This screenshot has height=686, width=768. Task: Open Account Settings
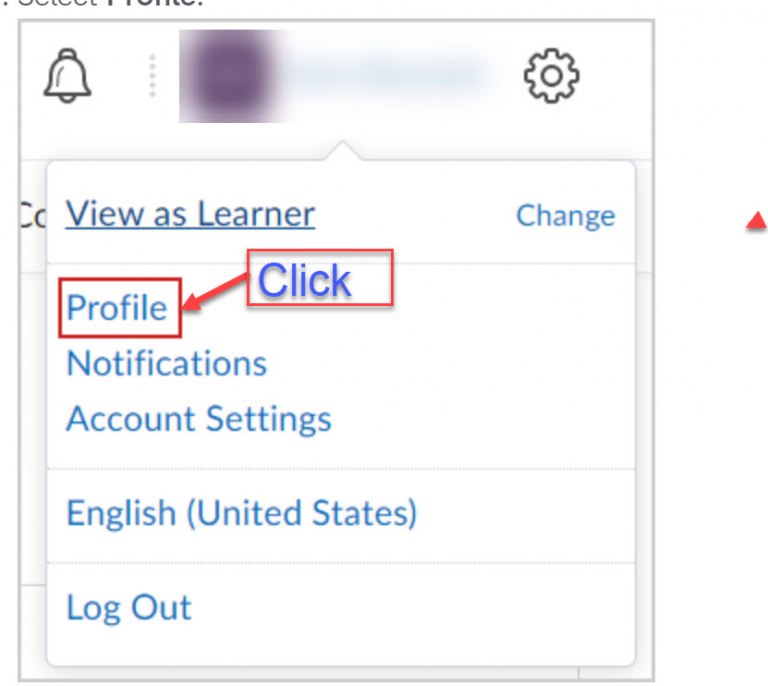pos(198,418)
